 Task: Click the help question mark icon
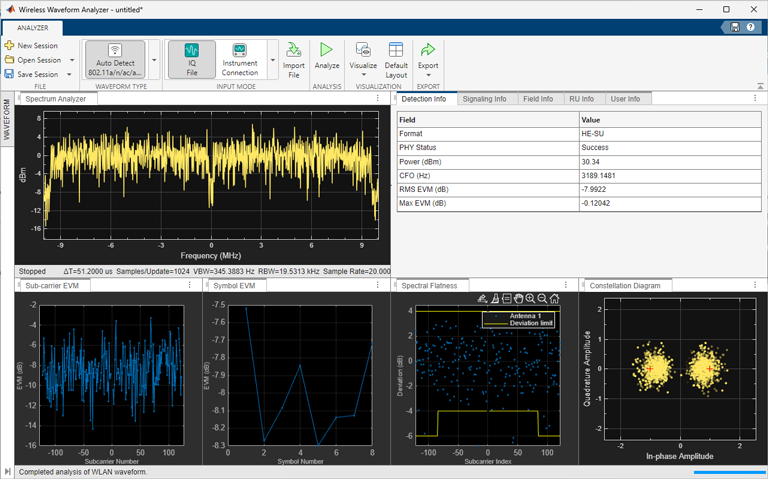click(x=752, y=27)
